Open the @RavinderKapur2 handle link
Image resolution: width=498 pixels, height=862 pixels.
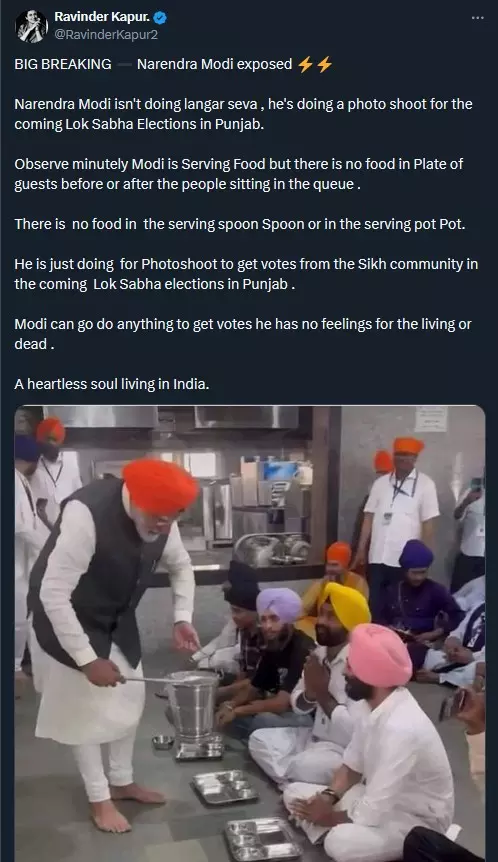tap(106, 35)
